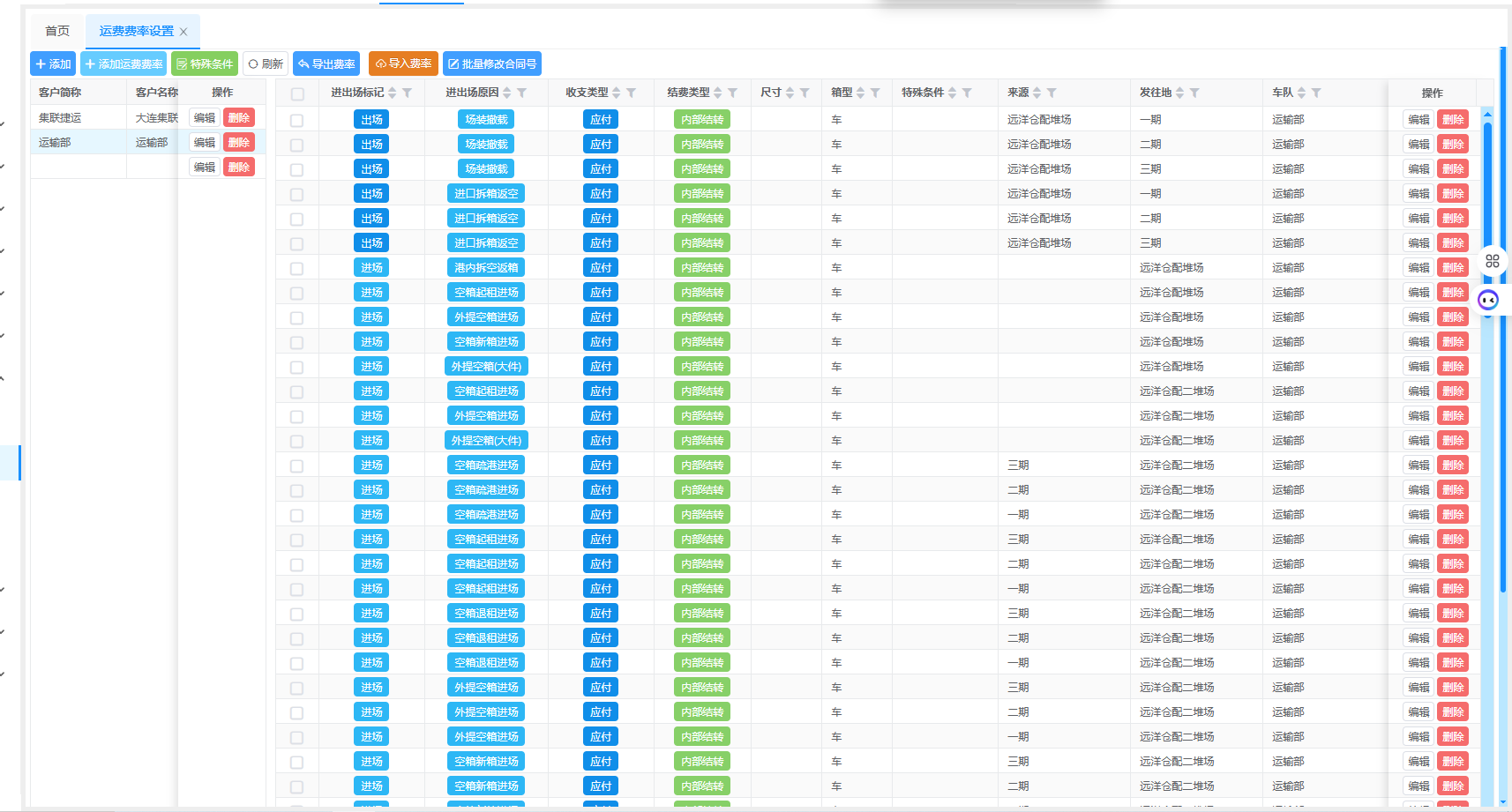Click the orange 导入费率 button

tap(403, 63)
